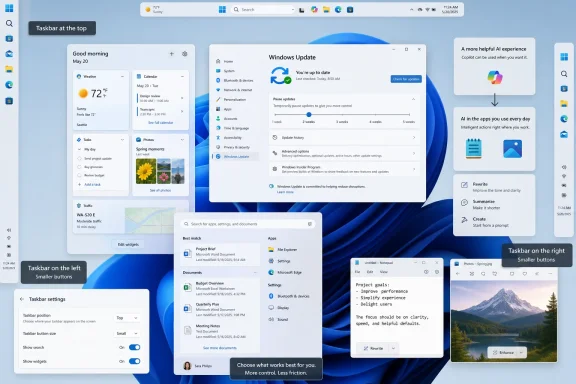
Task: Launch Copilot from the top taskbar
Action: pyautogui.click(x=314, y=10)
